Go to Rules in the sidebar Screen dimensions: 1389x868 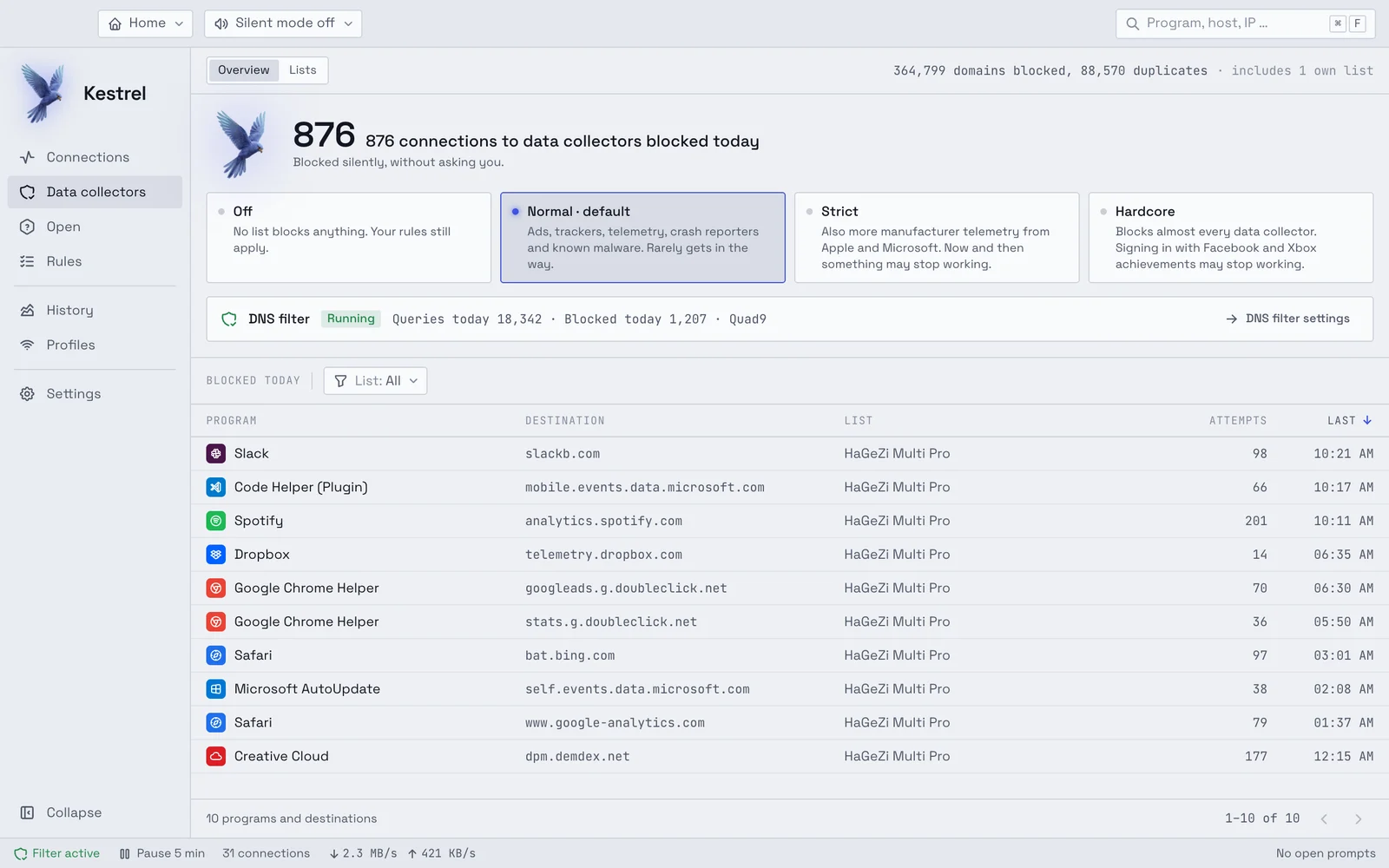pyautogui.click(x=95, y=261)
